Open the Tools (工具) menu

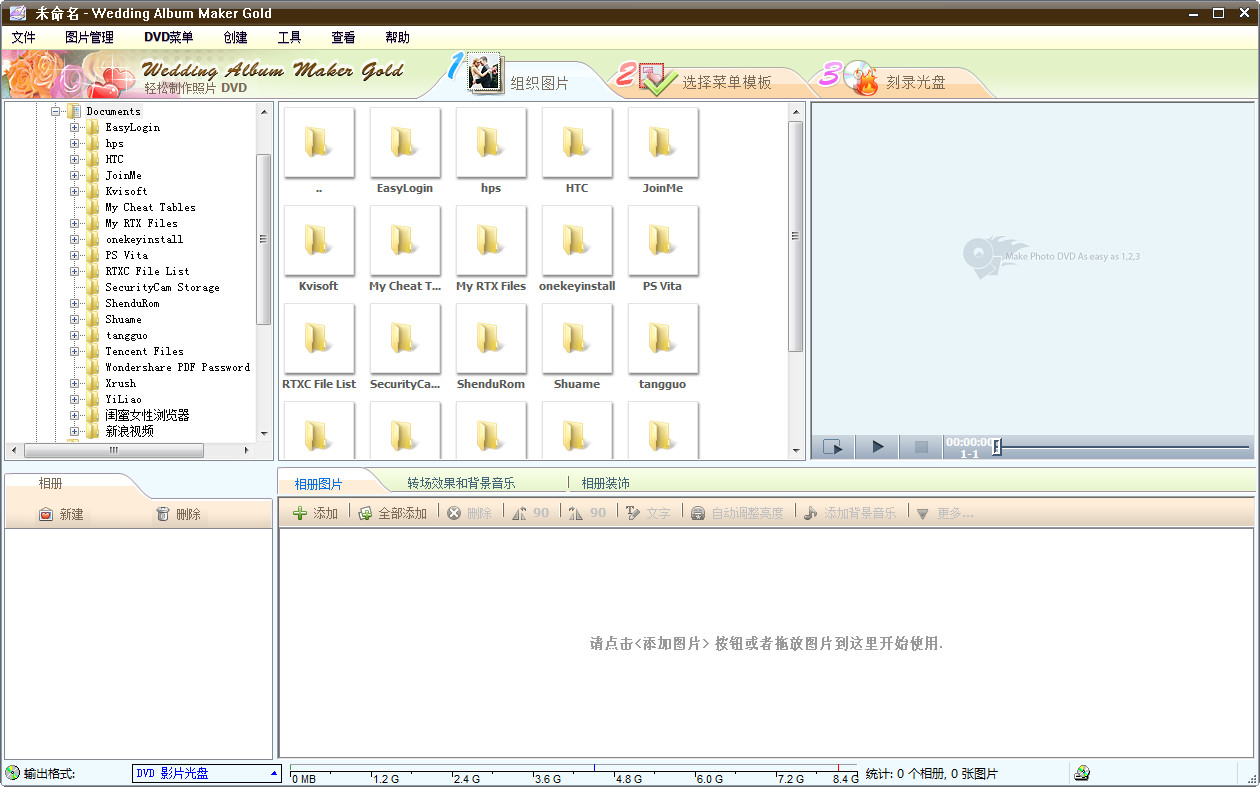coord(289,37)
